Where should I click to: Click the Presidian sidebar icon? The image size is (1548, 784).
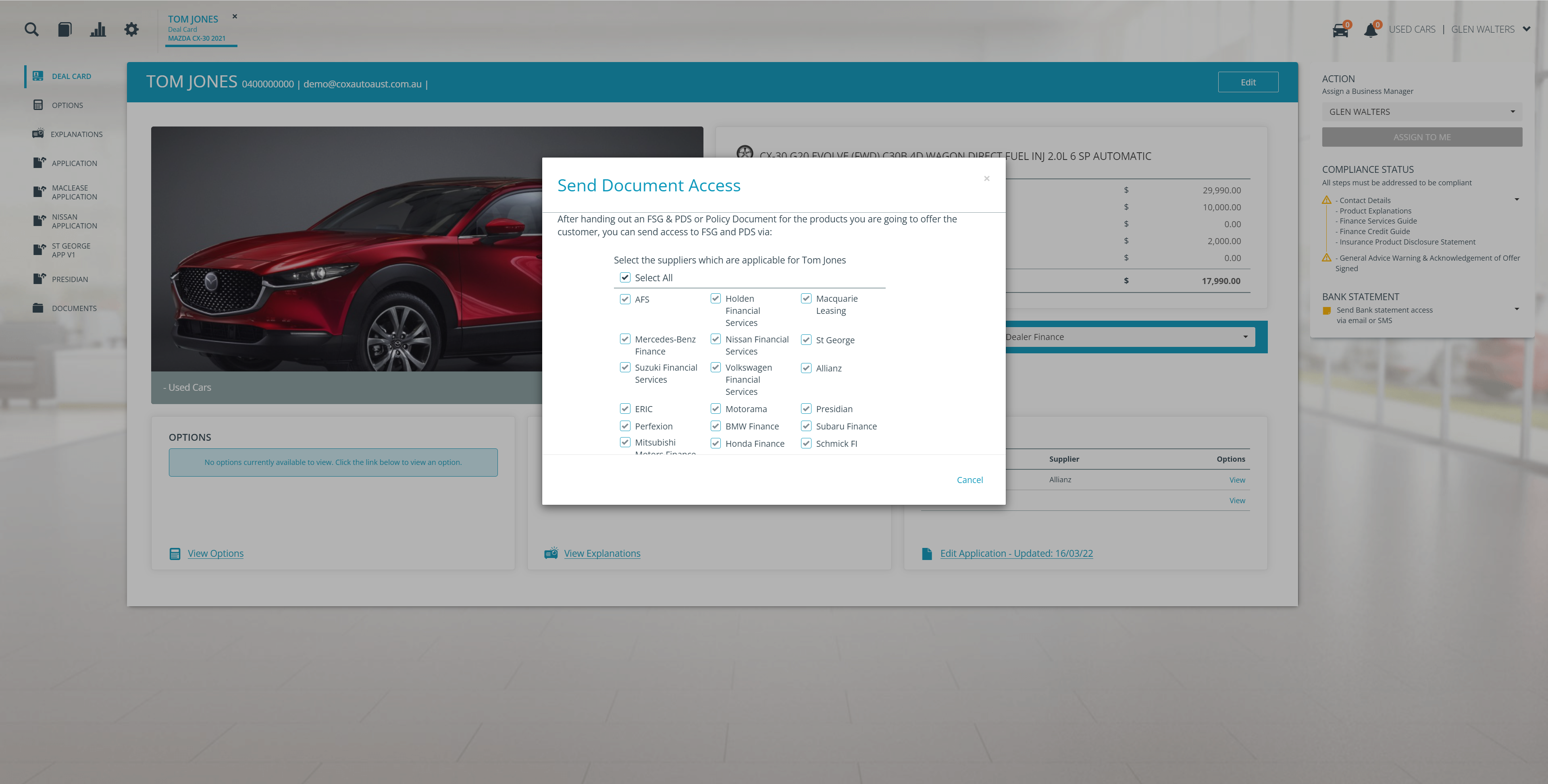pyautogui.click(x=39, y=279)
